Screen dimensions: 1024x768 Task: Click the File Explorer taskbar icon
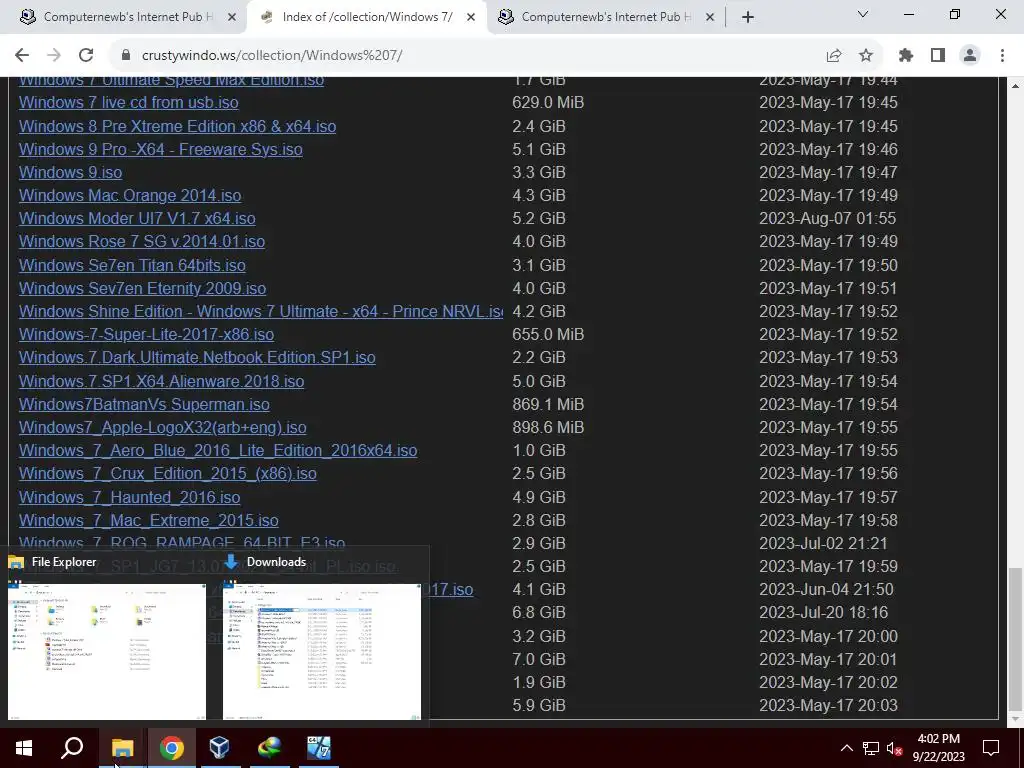click(122, 748)
